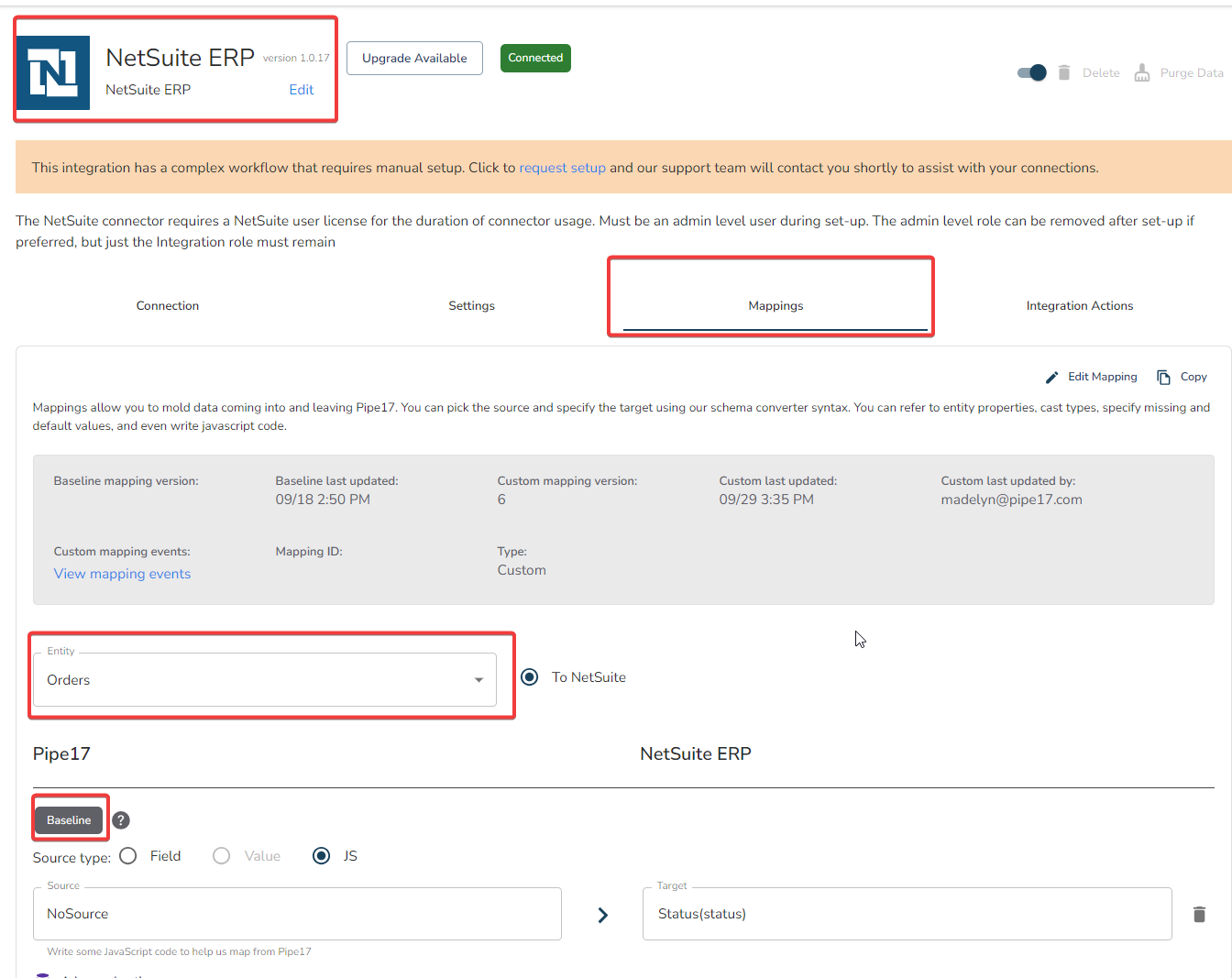
Task: Click the Source field containing NoSource
Action: pyautogui.click(x=297, y=914)
